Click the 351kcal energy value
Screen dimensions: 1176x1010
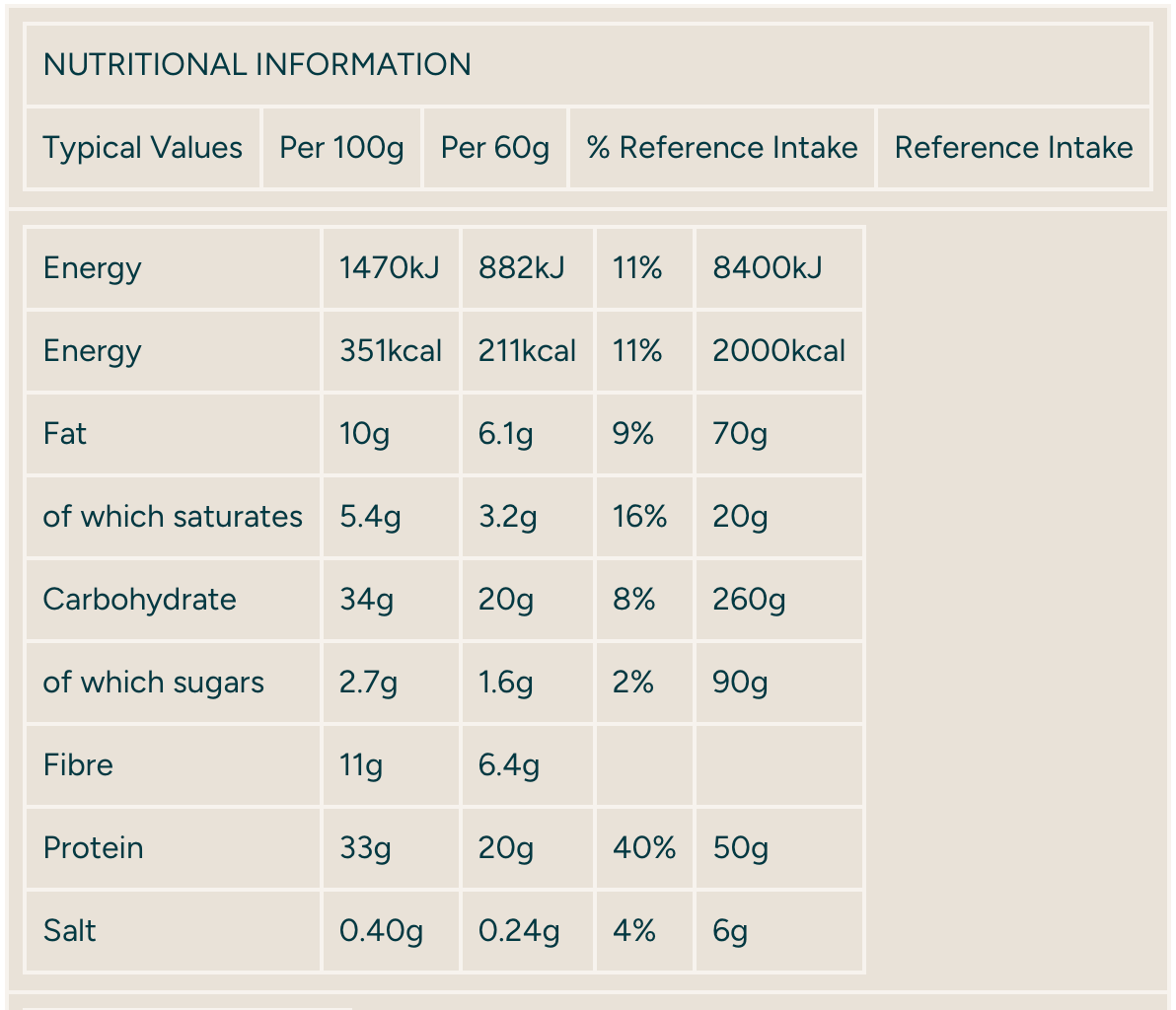pos(390,351)
